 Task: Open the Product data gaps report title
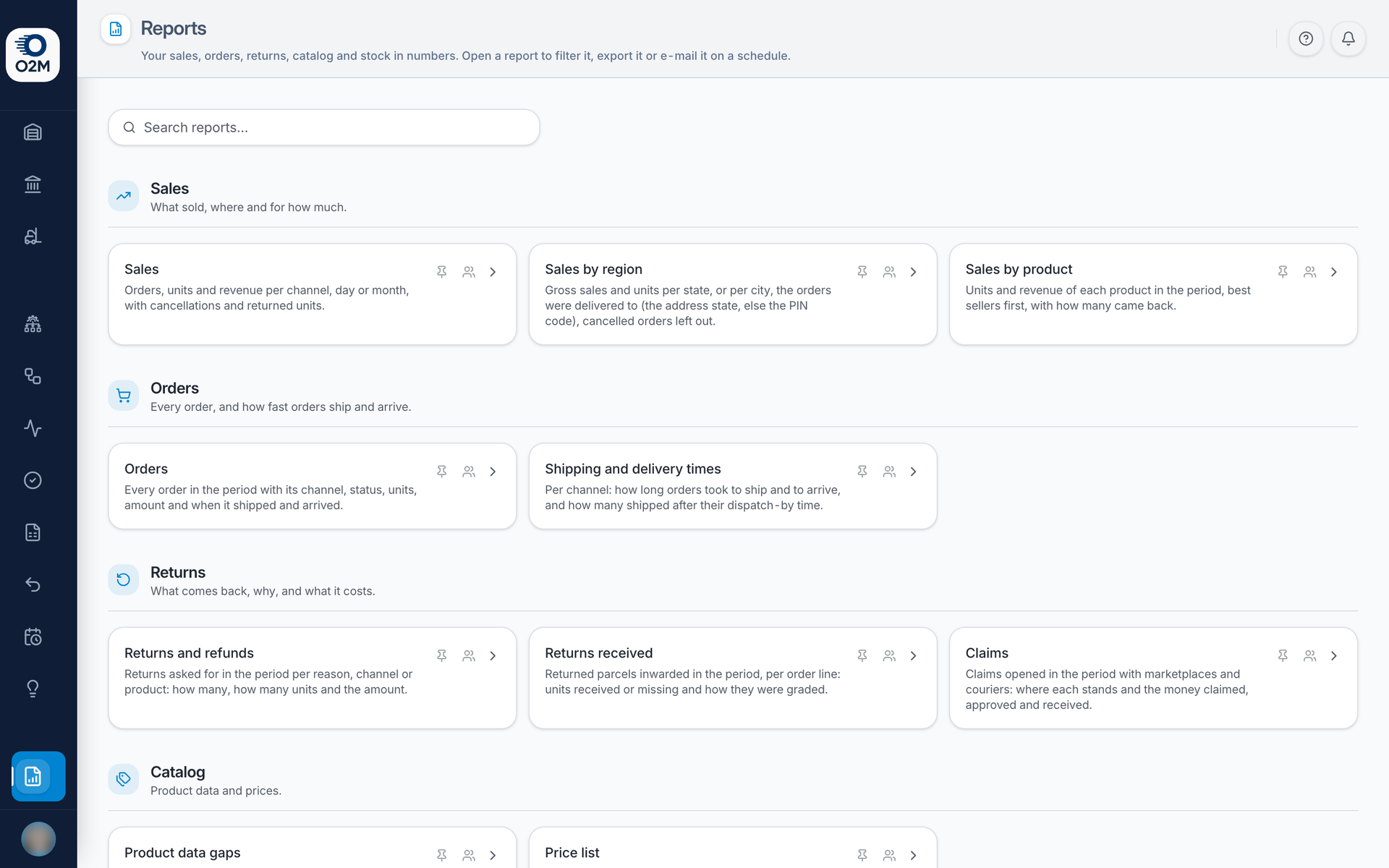[x=182, y=853]
